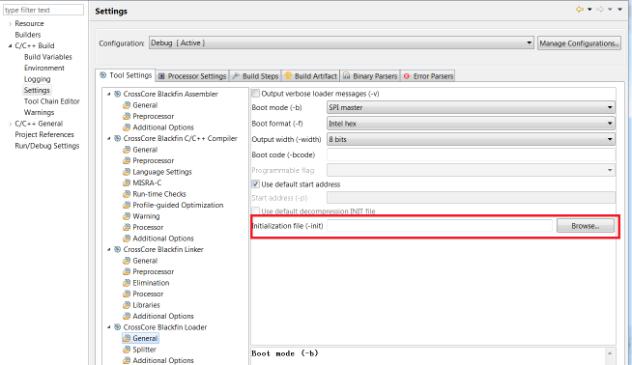The width and height of the screenshot is (632, 365).
Task: Click the Build Artifact tab icon
Action: 288,76
